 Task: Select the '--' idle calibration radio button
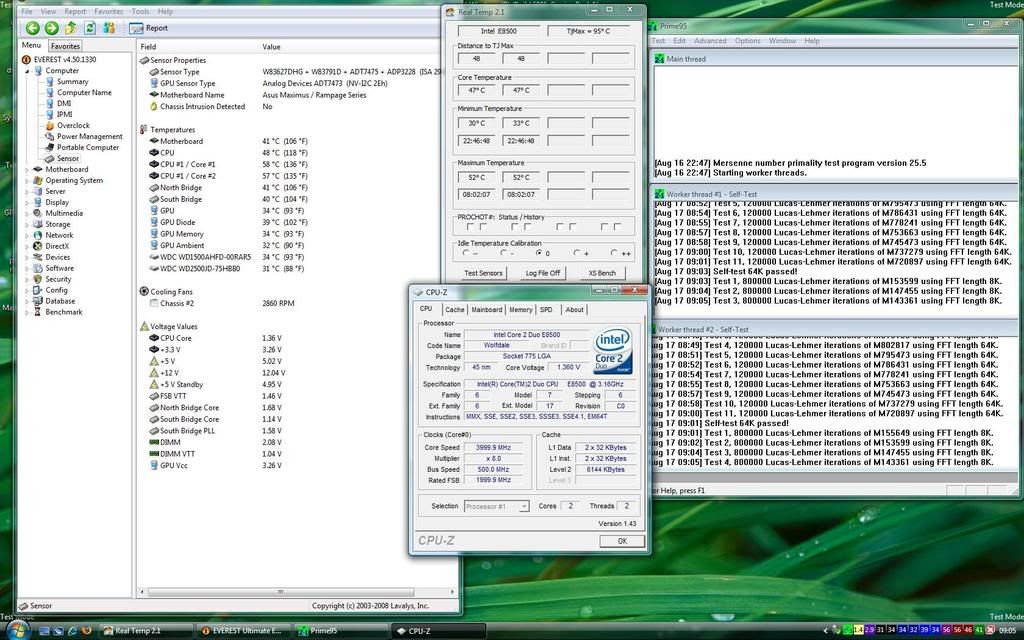(x=466, y=253)
